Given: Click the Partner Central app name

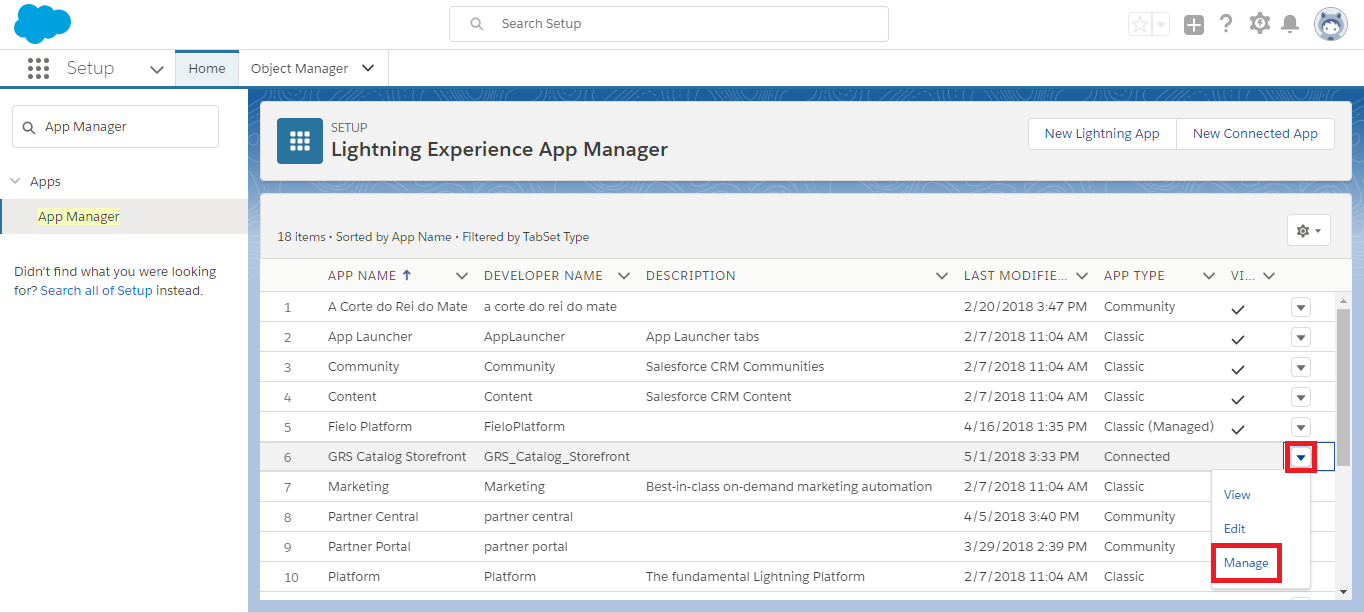Looking at the screenshot, I should (x=373, y=517).
